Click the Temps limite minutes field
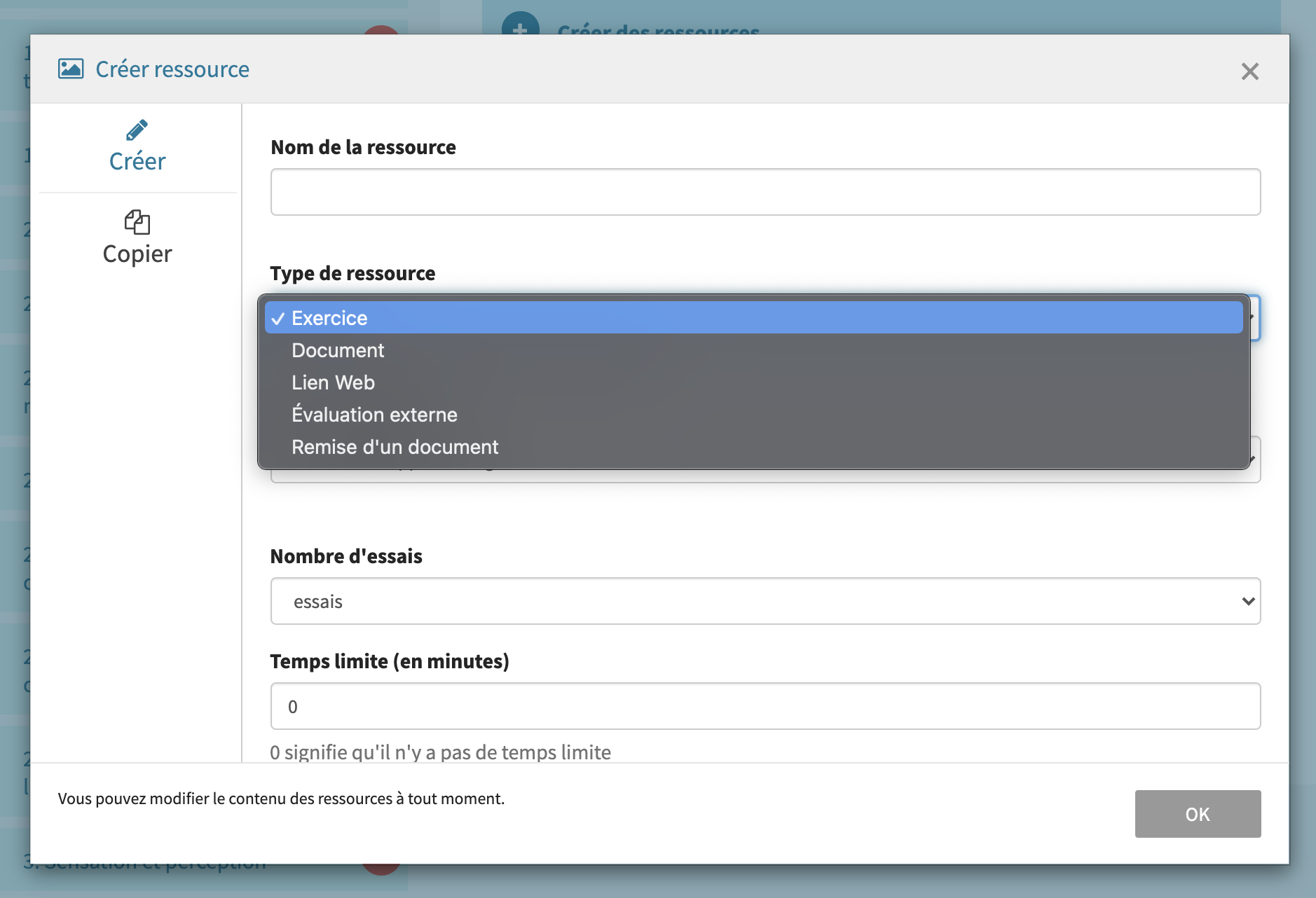Viewport: 1316px width, 898px height. tap(765, 706)
